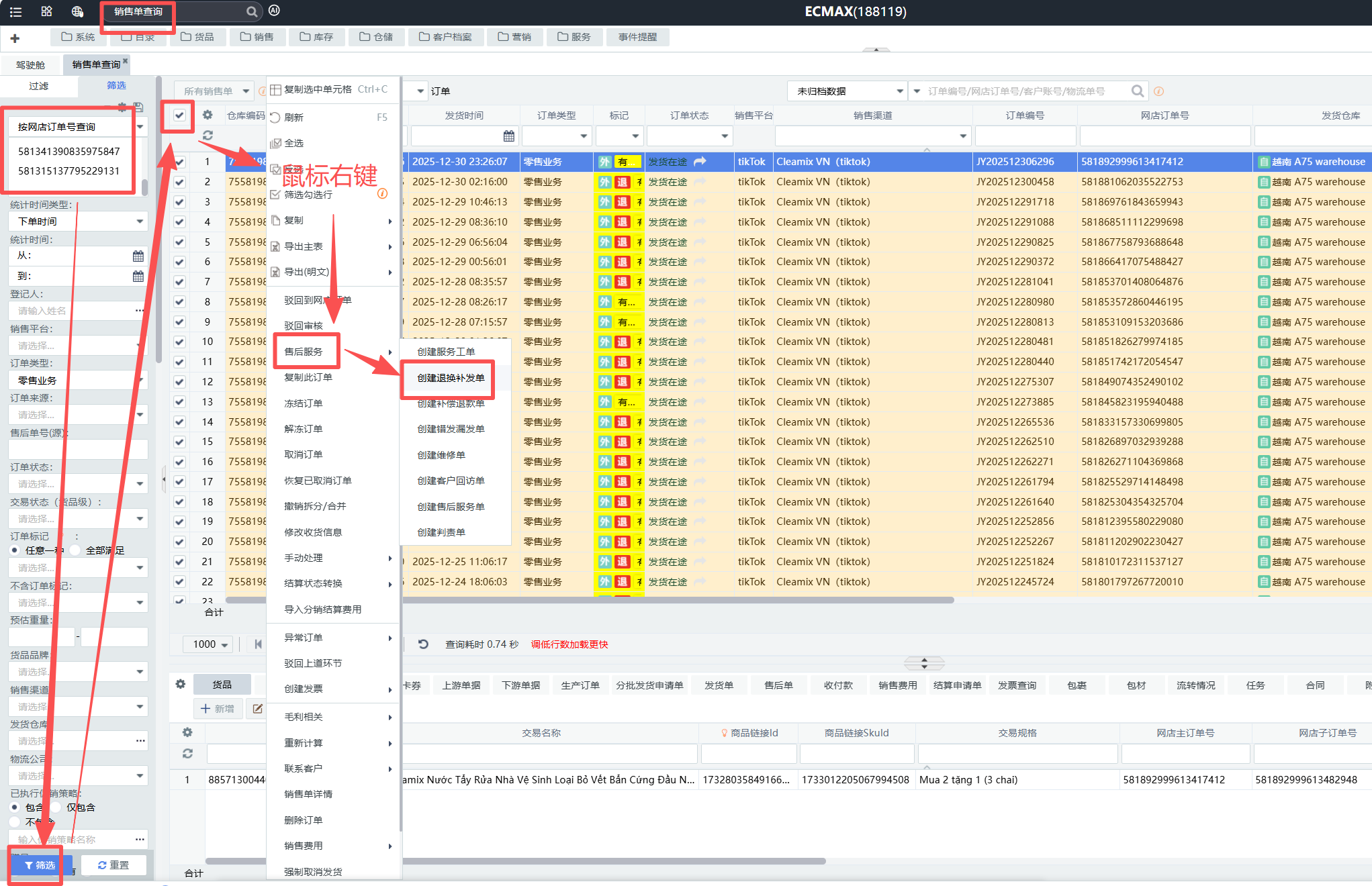1372x886 pixels.
Task: Expand the 下单时间 time type dropdown
Action: (78, 222)
